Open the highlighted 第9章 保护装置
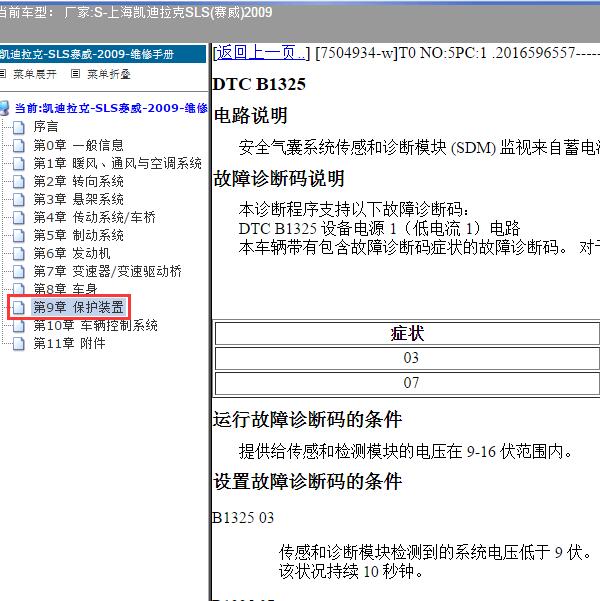The width and height of the screenshot is (600, 601). coord(78,307)
